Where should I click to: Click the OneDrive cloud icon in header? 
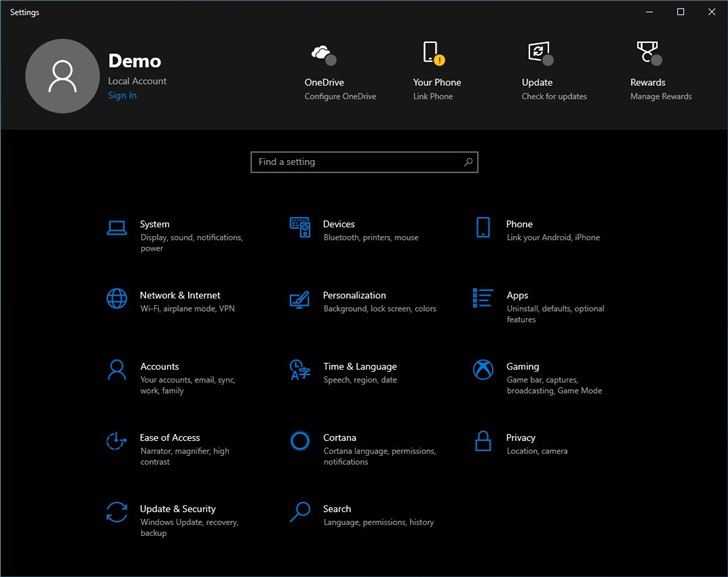(322, 53)
